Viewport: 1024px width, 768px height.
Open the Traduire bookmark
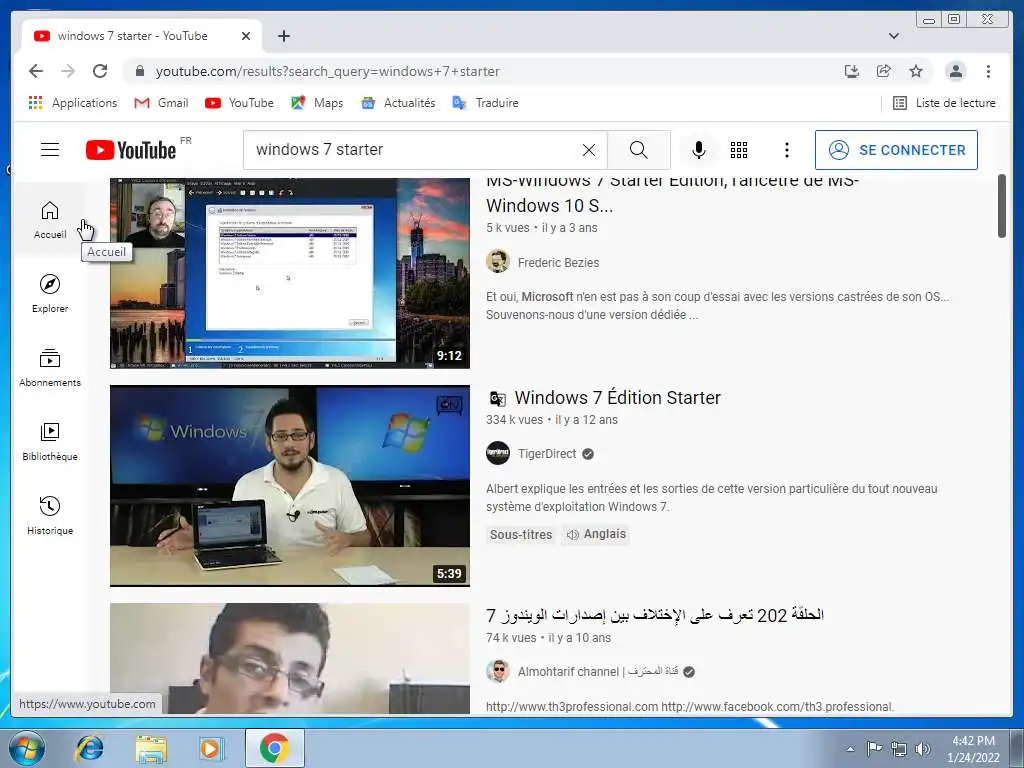click(x=485, y=103)
